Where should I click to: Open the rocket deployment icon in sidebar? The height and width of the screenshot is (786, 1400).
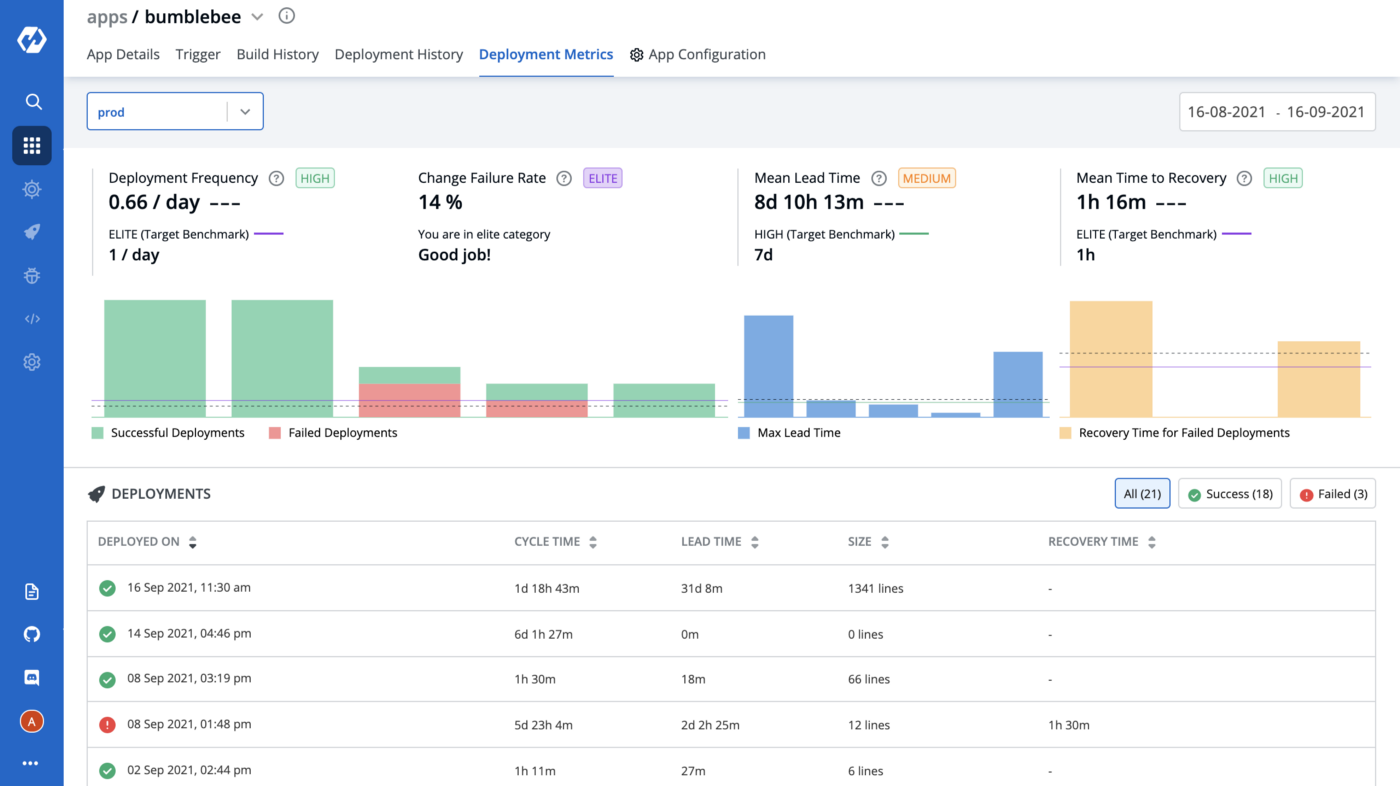(32, 232)
